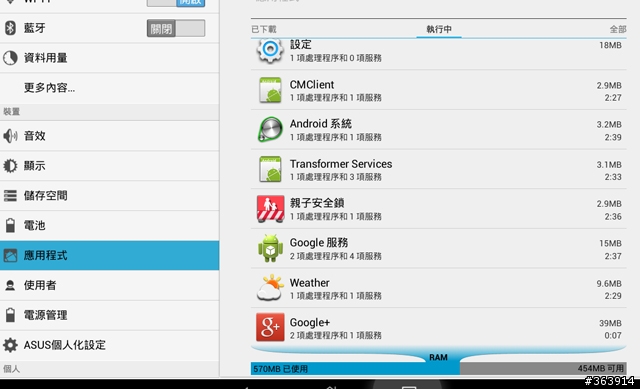Open 更多內容... settings

coord(109,88)
